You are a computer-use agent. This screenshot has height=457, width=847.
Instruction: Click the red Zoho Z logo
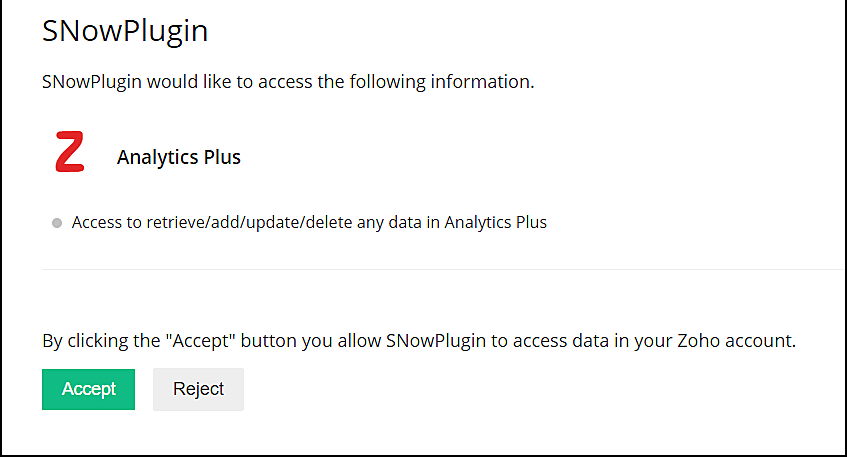point(69,152)
